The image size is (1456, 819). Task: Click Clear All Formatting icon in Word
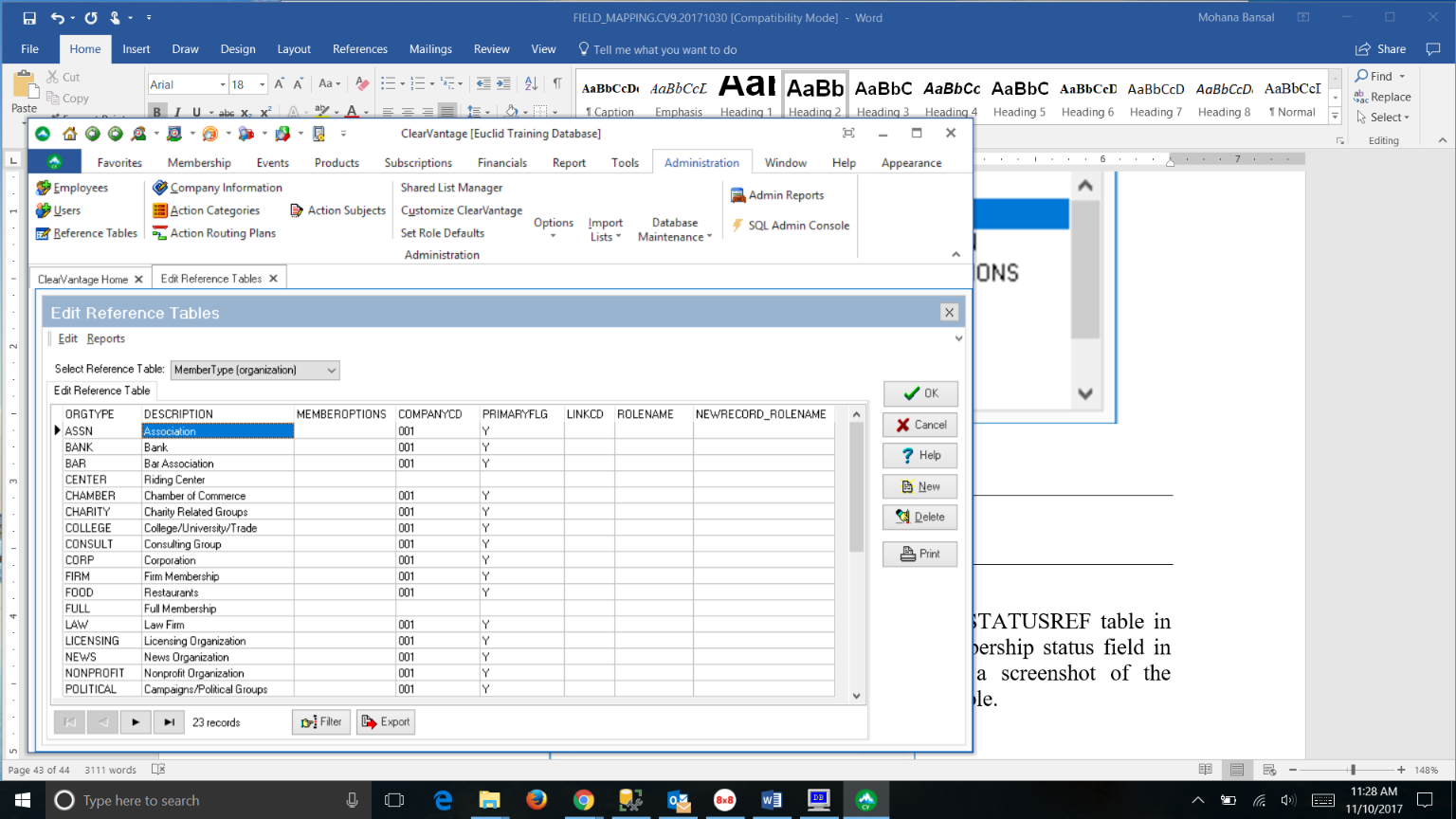(x=362, y=84)
